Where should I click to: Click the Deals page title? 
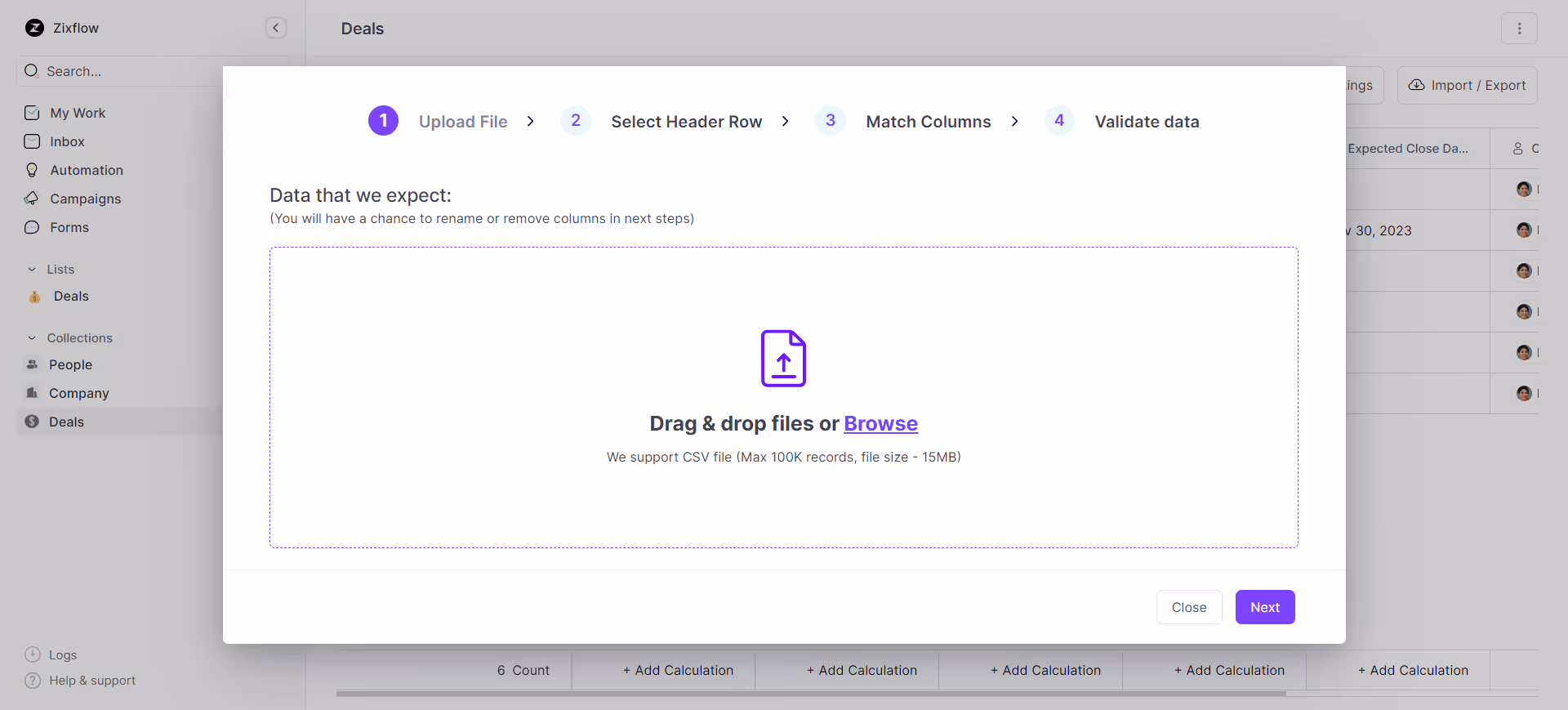click(363, 29)
